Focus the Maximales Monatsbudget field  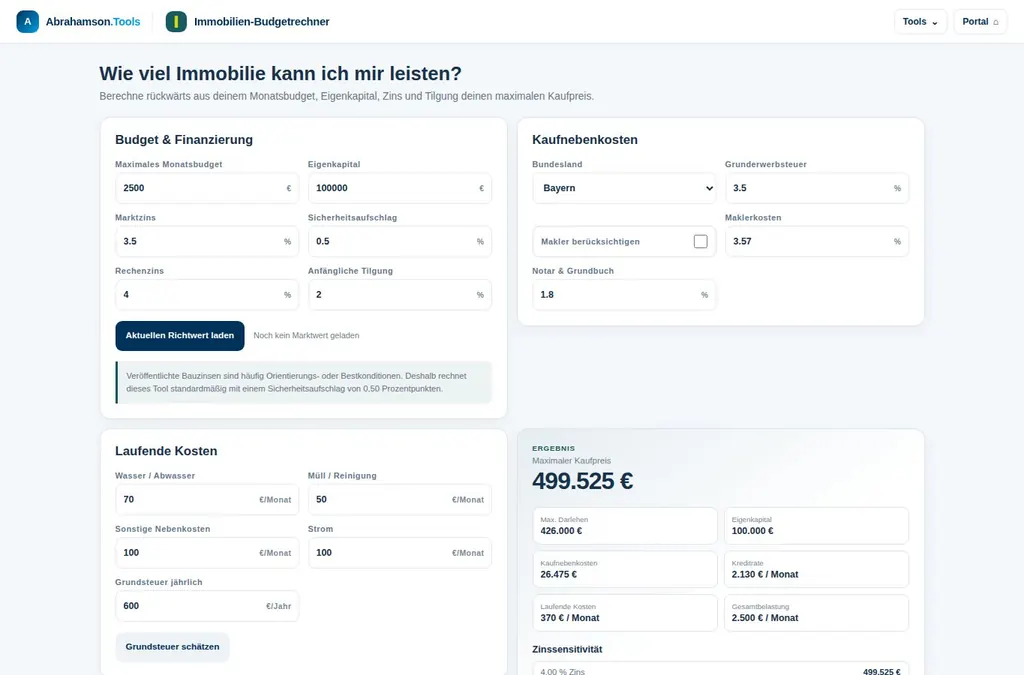pos(207,188)
